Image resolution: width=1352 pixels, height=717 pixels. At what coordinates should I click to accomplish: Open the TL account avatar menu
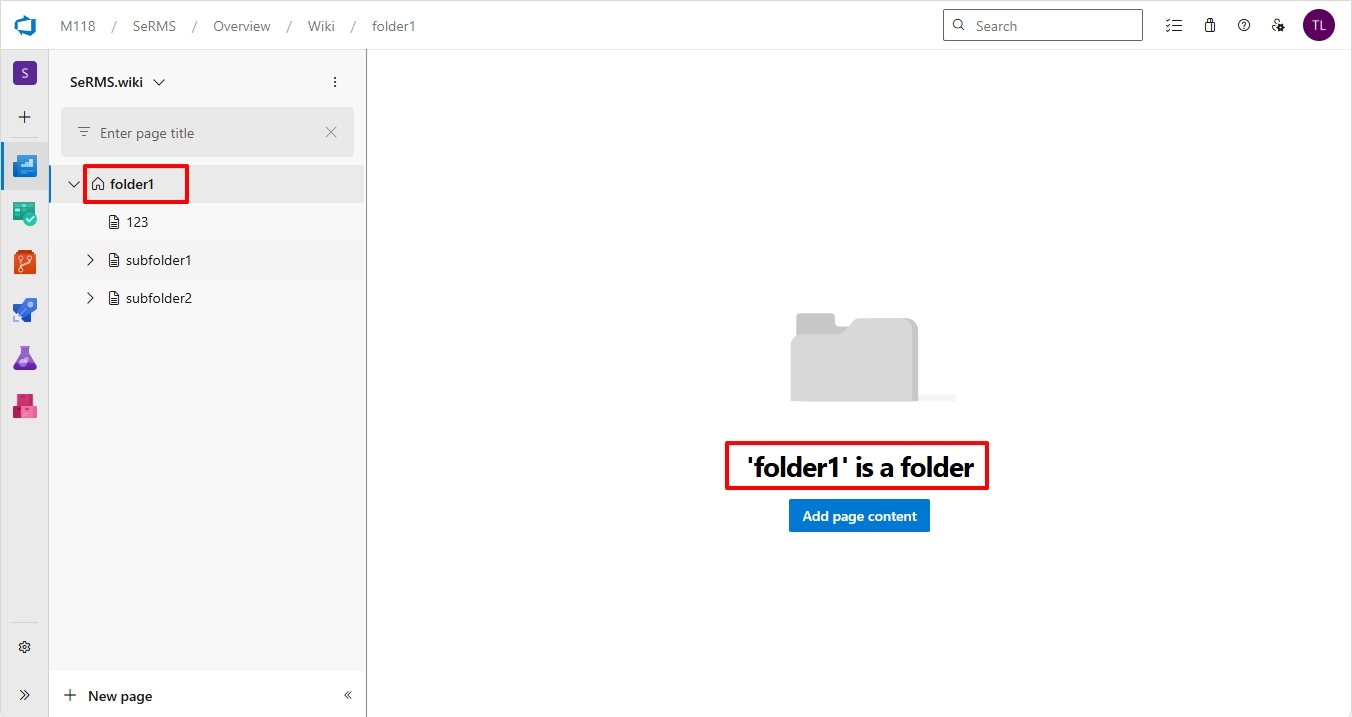tap(1318, 26)
